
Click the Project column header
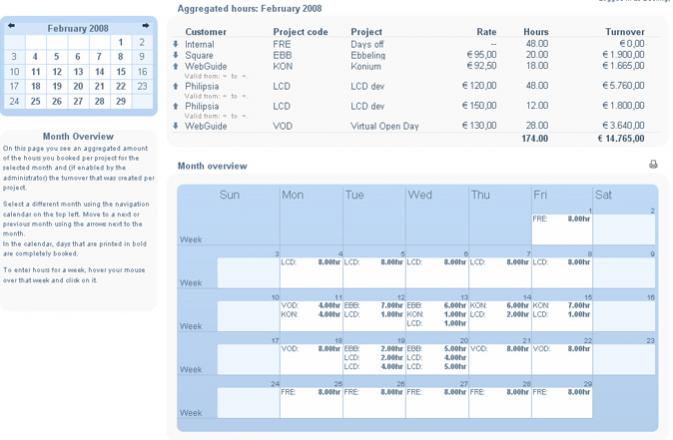(x=366, y=32)
